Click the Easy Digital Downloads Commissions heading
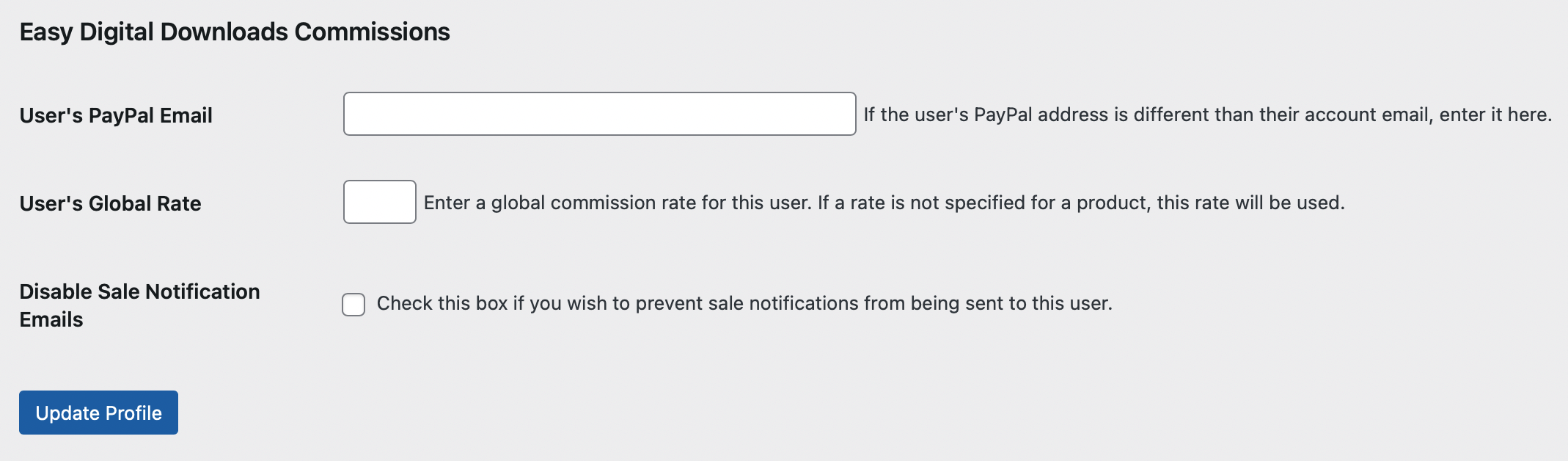 235,32
